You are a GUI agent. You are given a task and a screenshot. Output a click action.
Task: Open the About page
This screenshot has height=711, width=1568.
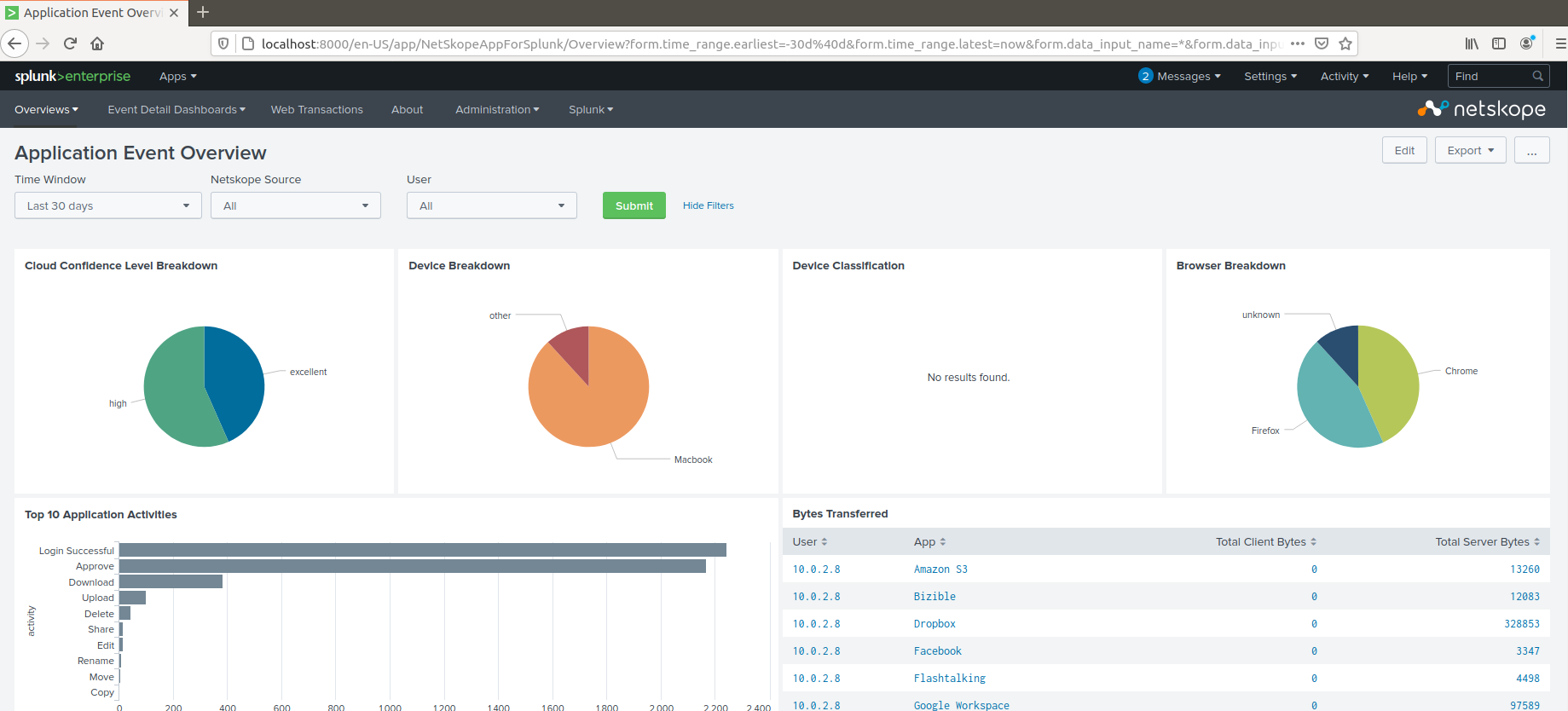pos(408,109)
